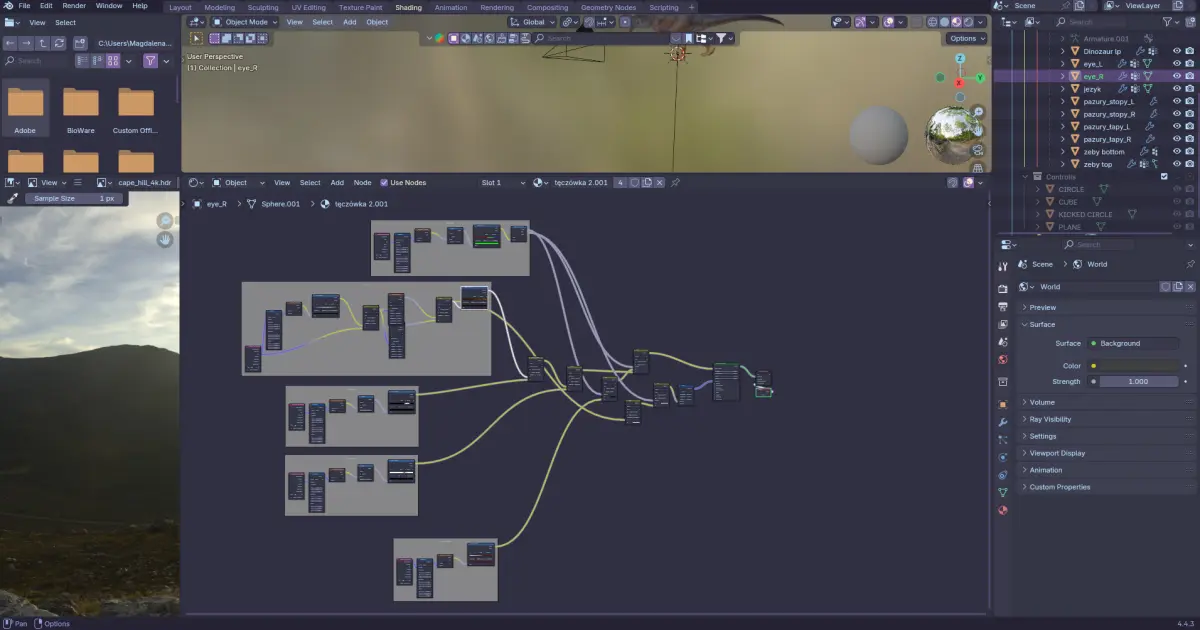This screenshot has height=630, width=1200.
Task: Toggle eye_R visibility eye icon
Action: pyautogui.click(x=1177, y=76)
